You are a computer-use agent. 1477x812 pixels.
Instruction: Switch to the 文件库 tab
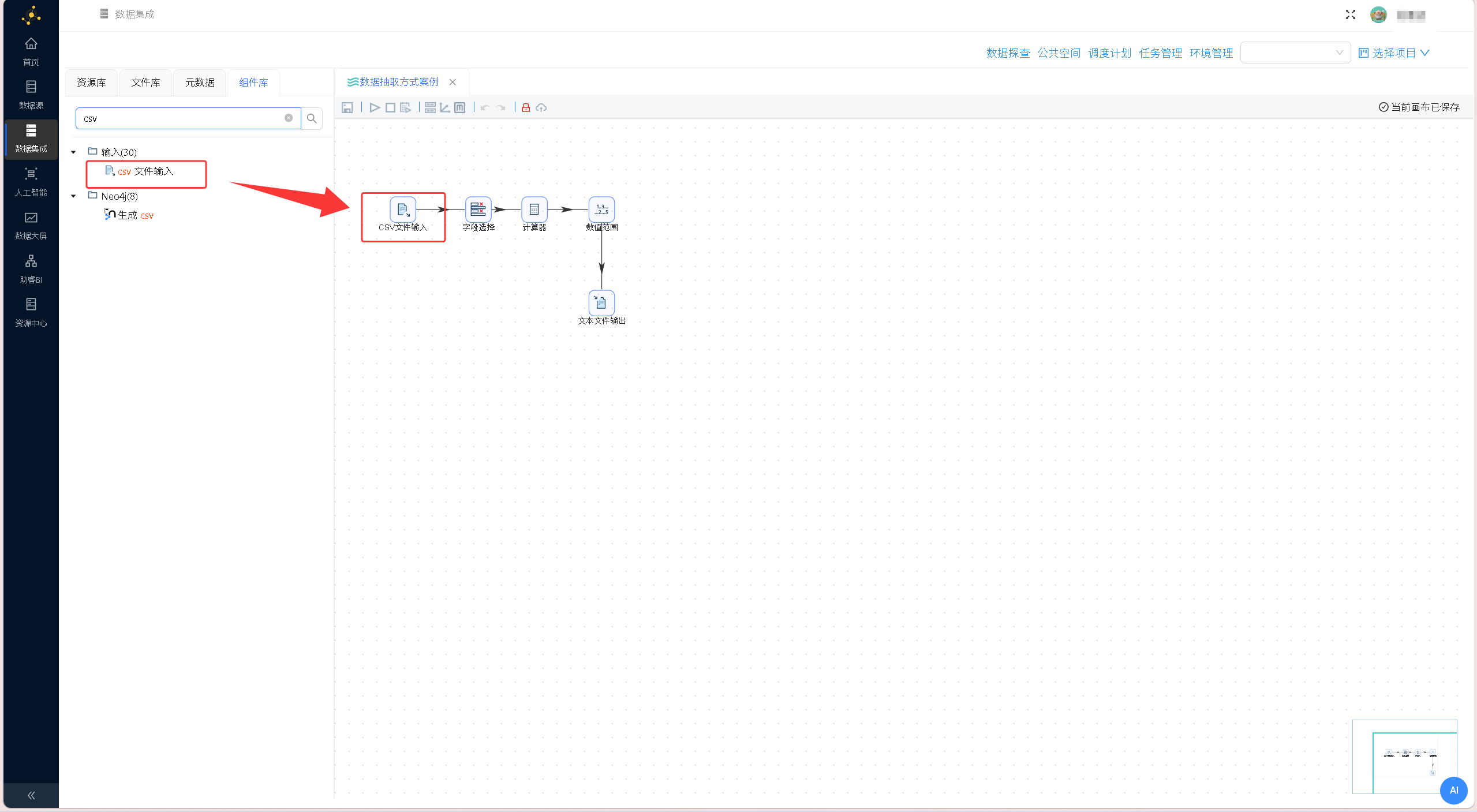145,83
